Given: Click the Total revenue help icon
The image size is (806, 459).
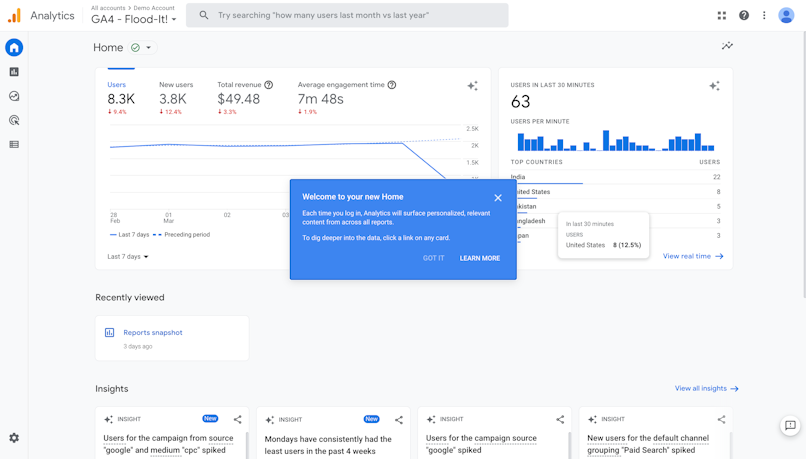Looking at the screenshot, I should [268, 85].
